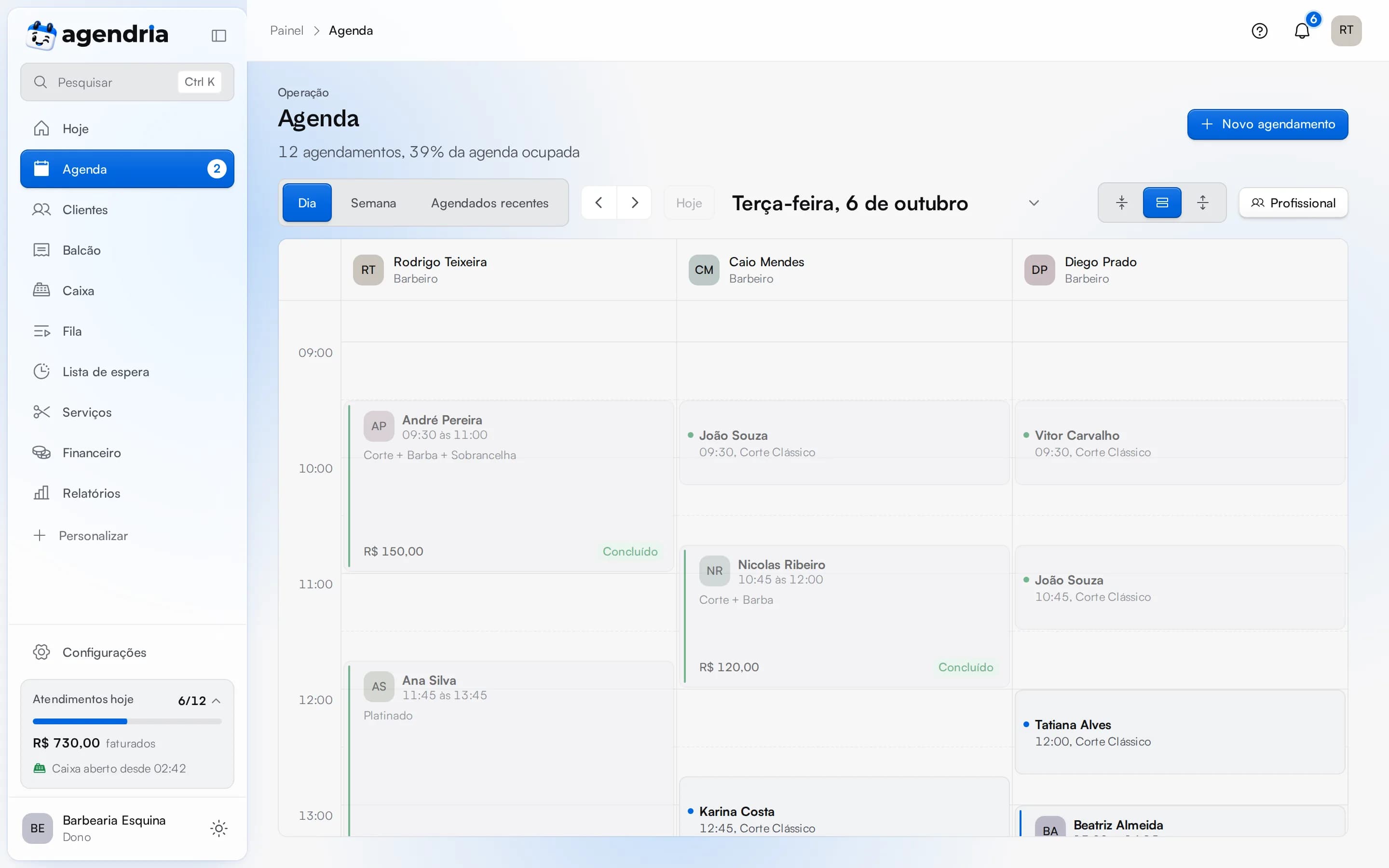Open Lista de espera in the sidebar

point(127,372)
